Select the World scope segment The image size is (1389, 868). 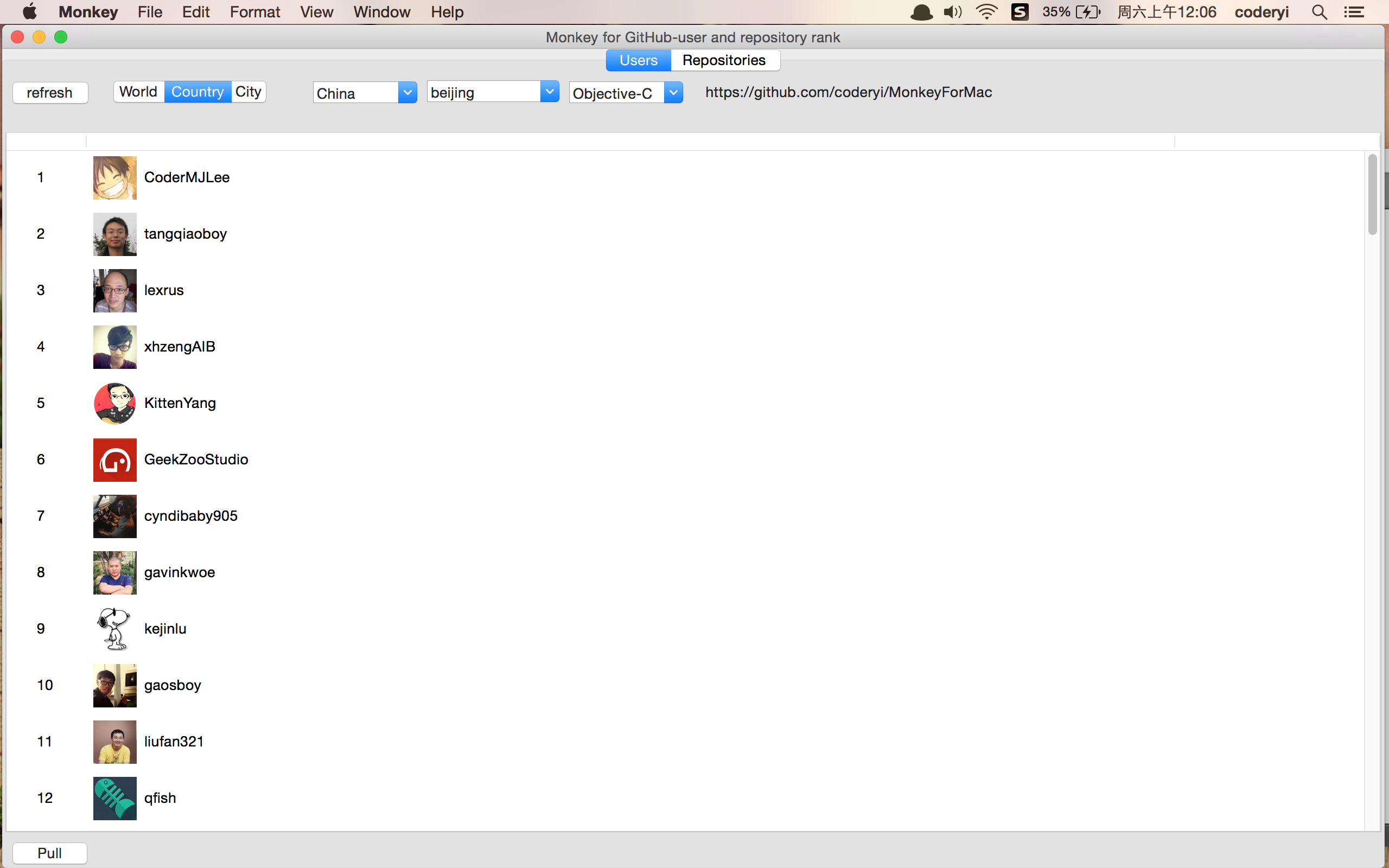(138, 92)
